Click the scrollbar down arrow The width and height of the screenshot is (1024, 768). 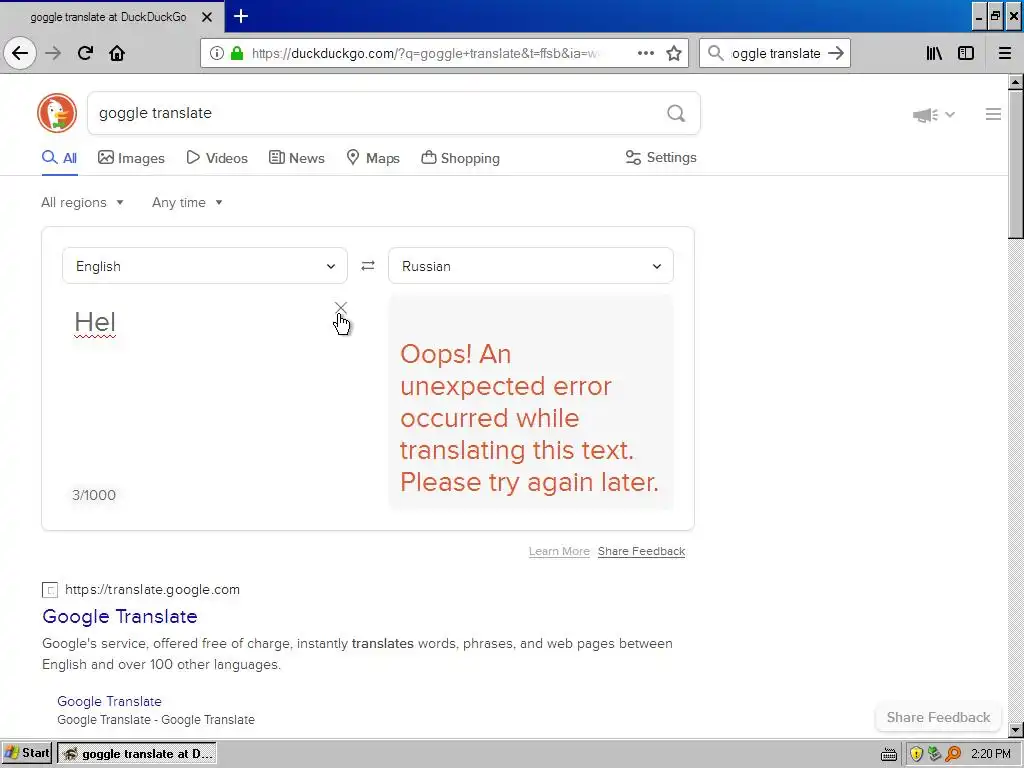point(1015,729)
